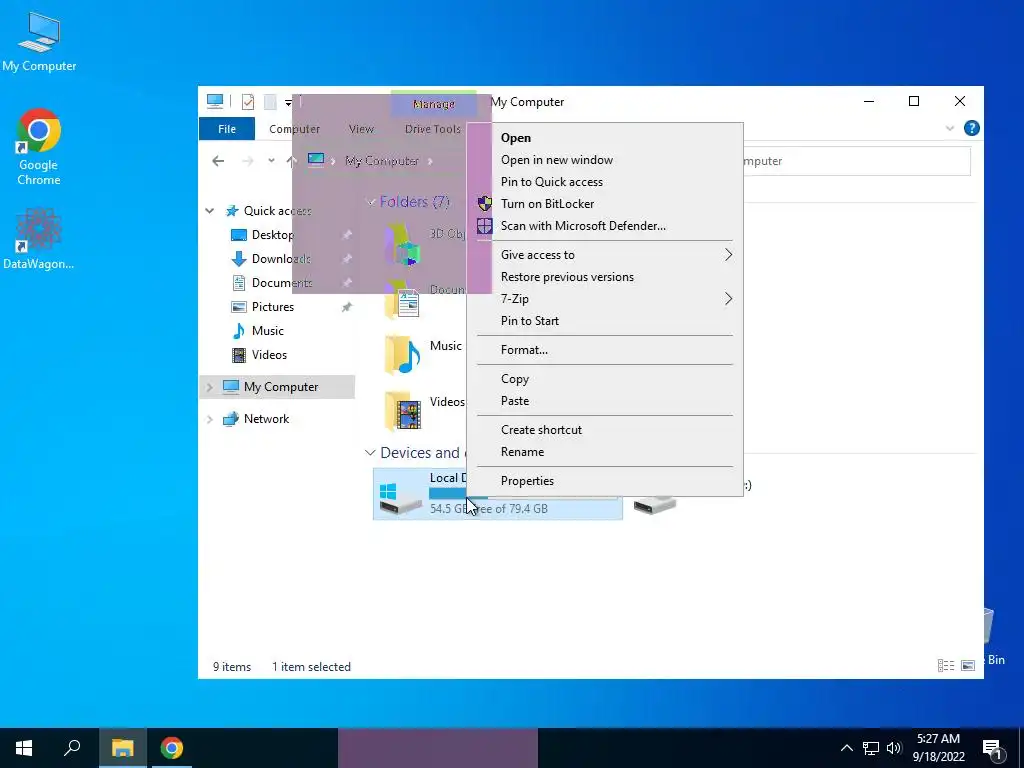Select Copy in the context menu
Viewport: 1024px width, 768px height.
pos(605,379)
